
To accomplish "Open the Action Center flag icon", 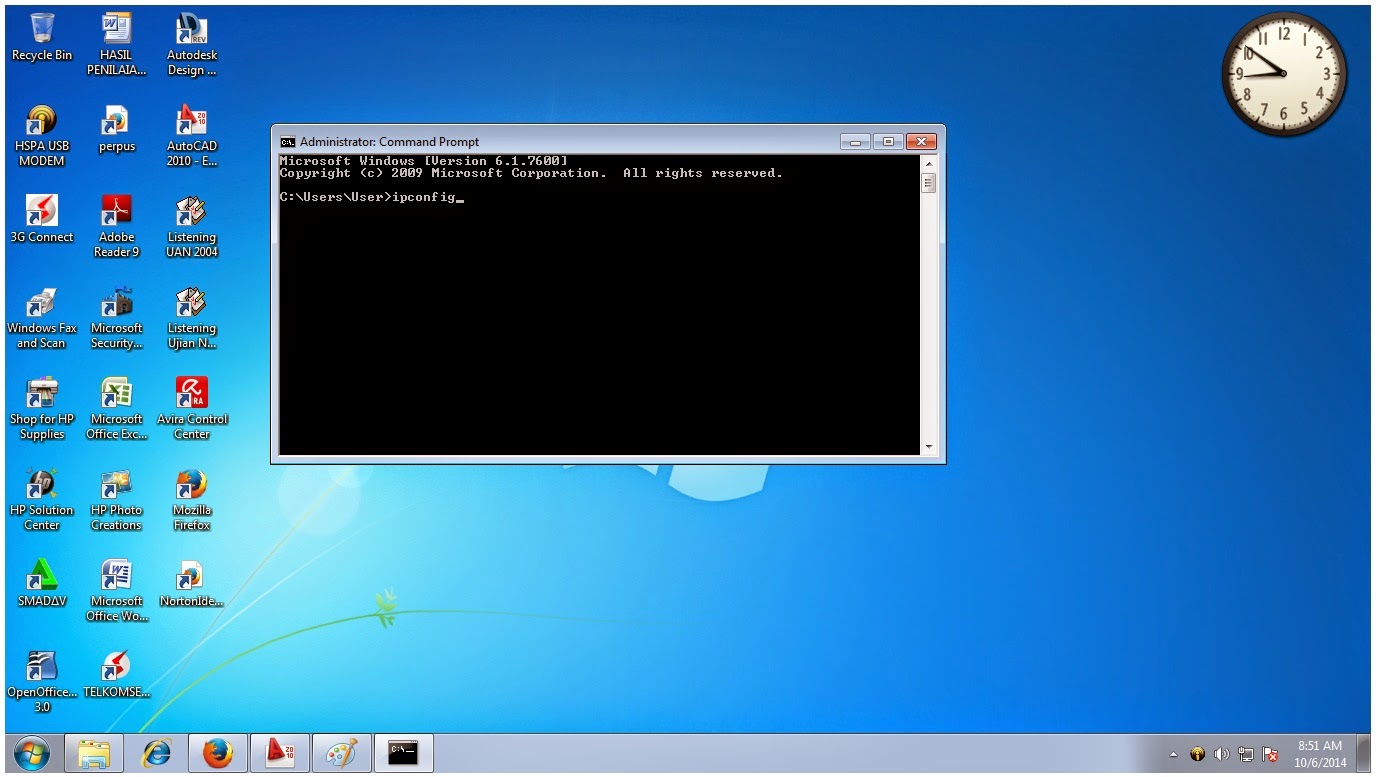I will pyautogui.click(x=1270, y=754).
